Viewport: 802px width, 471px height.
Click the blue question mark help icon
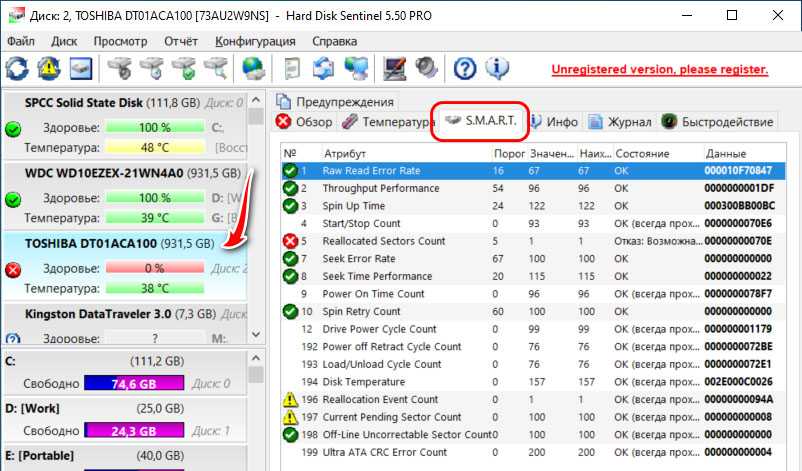(x=464, y=69)
